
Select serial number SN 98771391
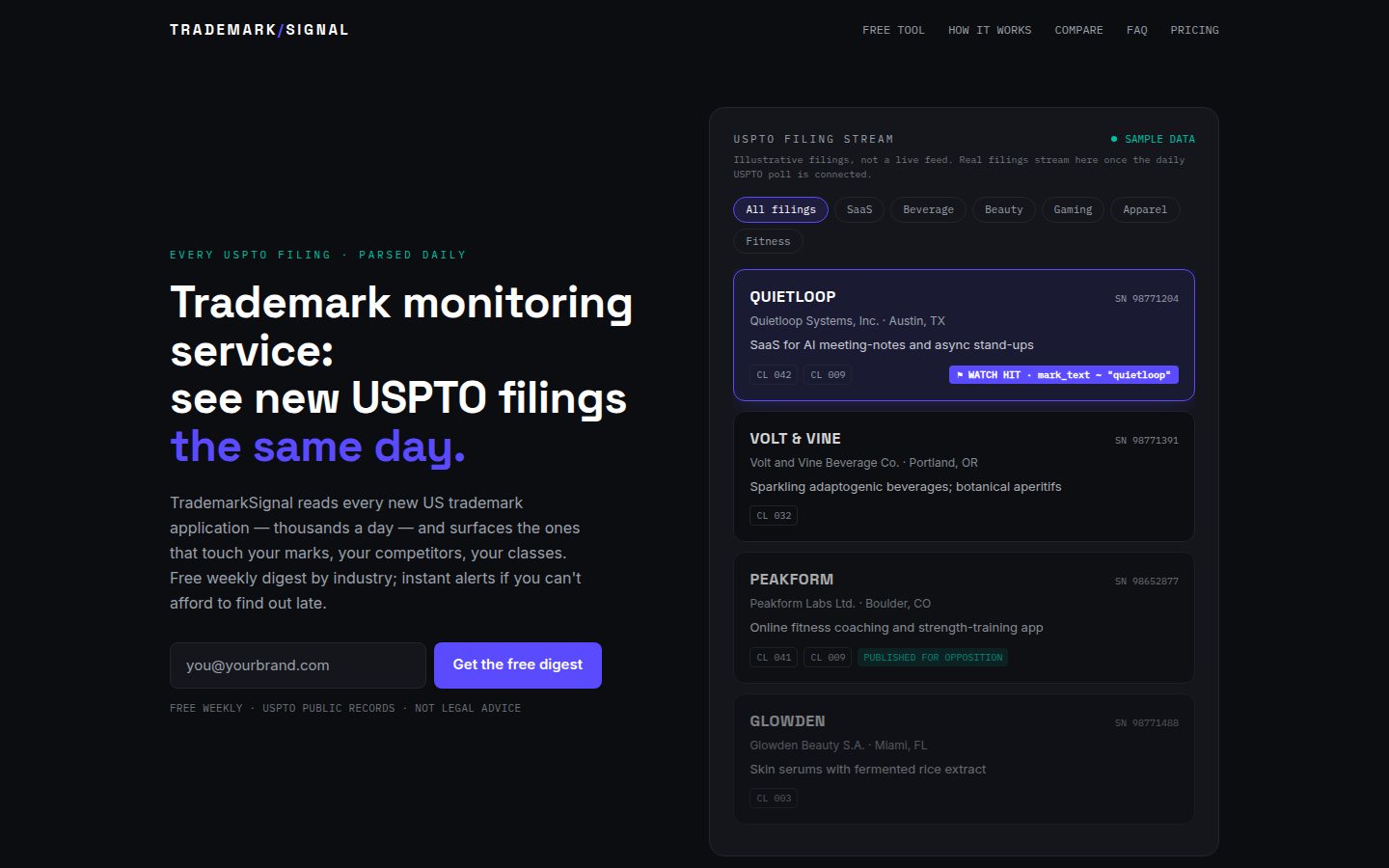point(1147,441)
